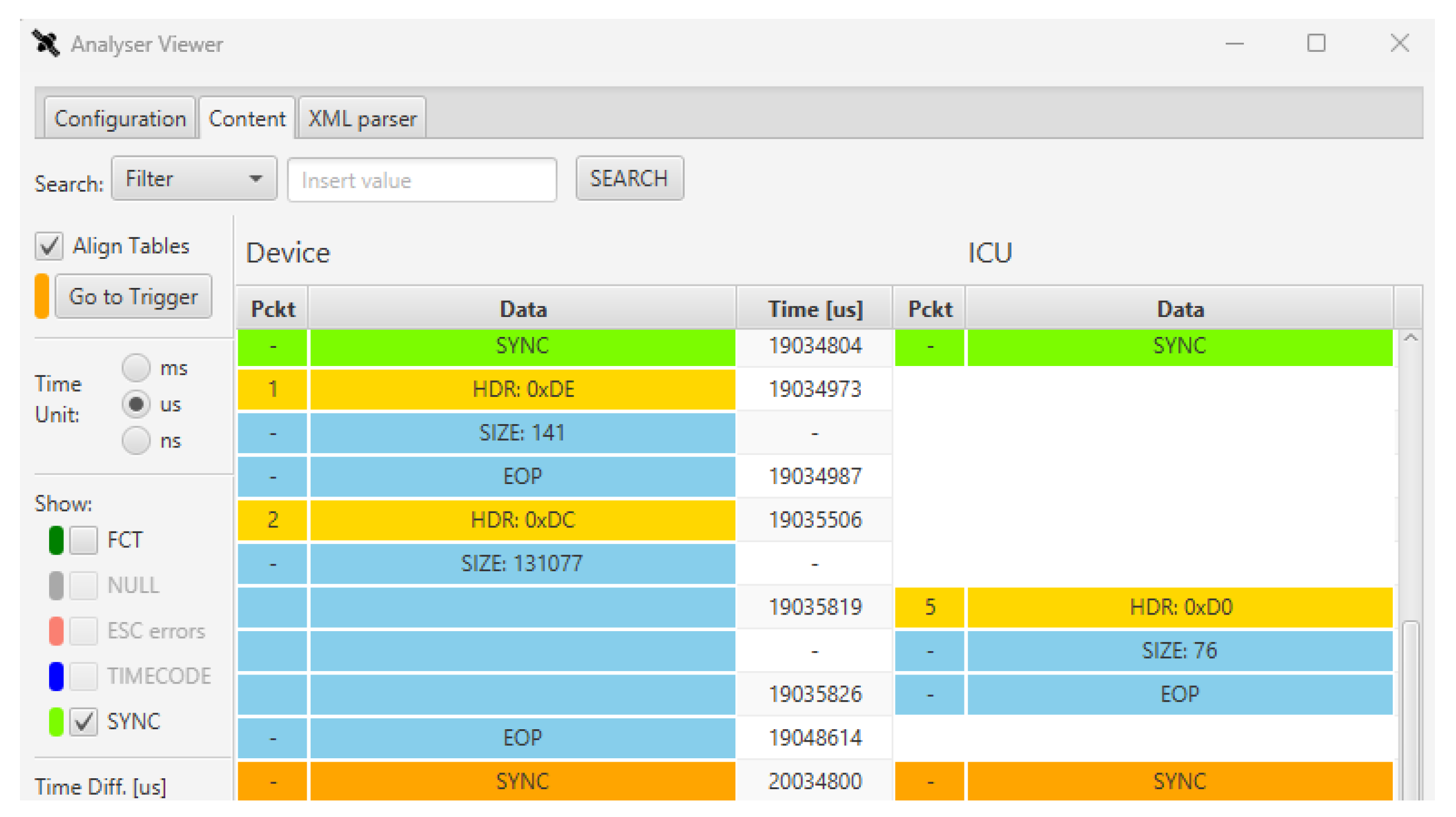Open the Filter search dropdown

point(194,179)
